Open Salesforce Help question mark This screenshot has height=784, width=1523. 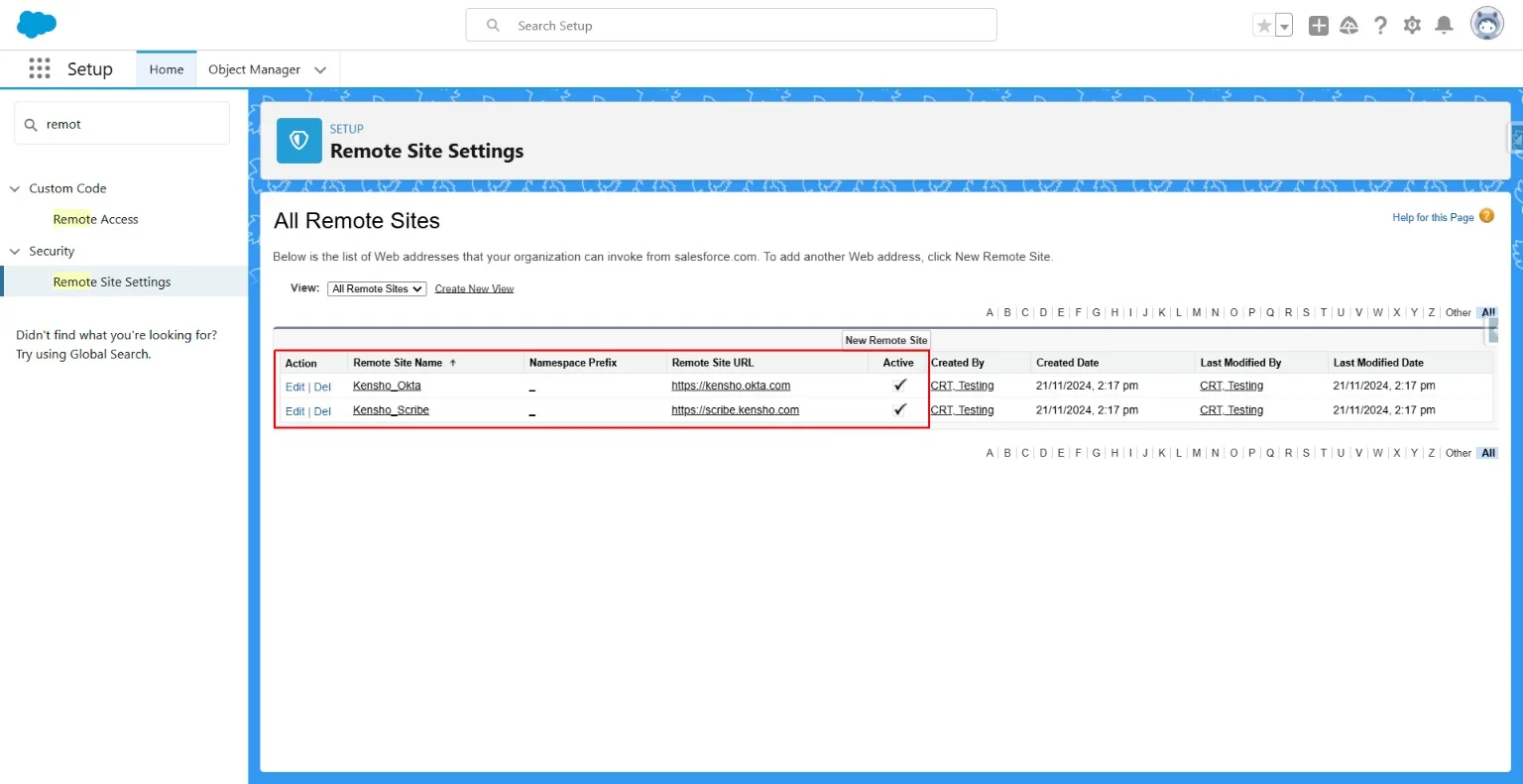pos(1380,26)
